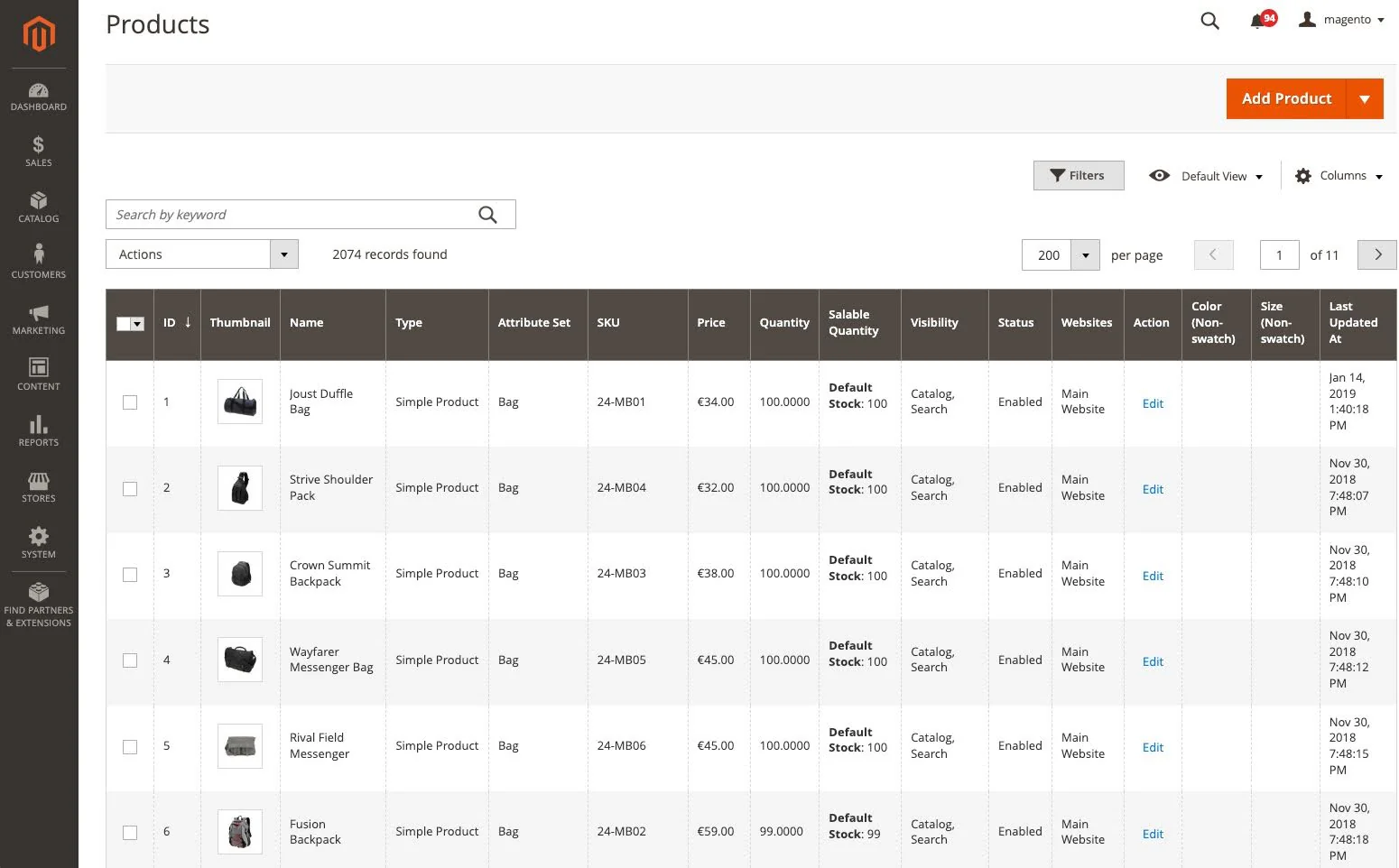
Task: Check the Fusion Backpack row checkbox
Action: point(130,832)
